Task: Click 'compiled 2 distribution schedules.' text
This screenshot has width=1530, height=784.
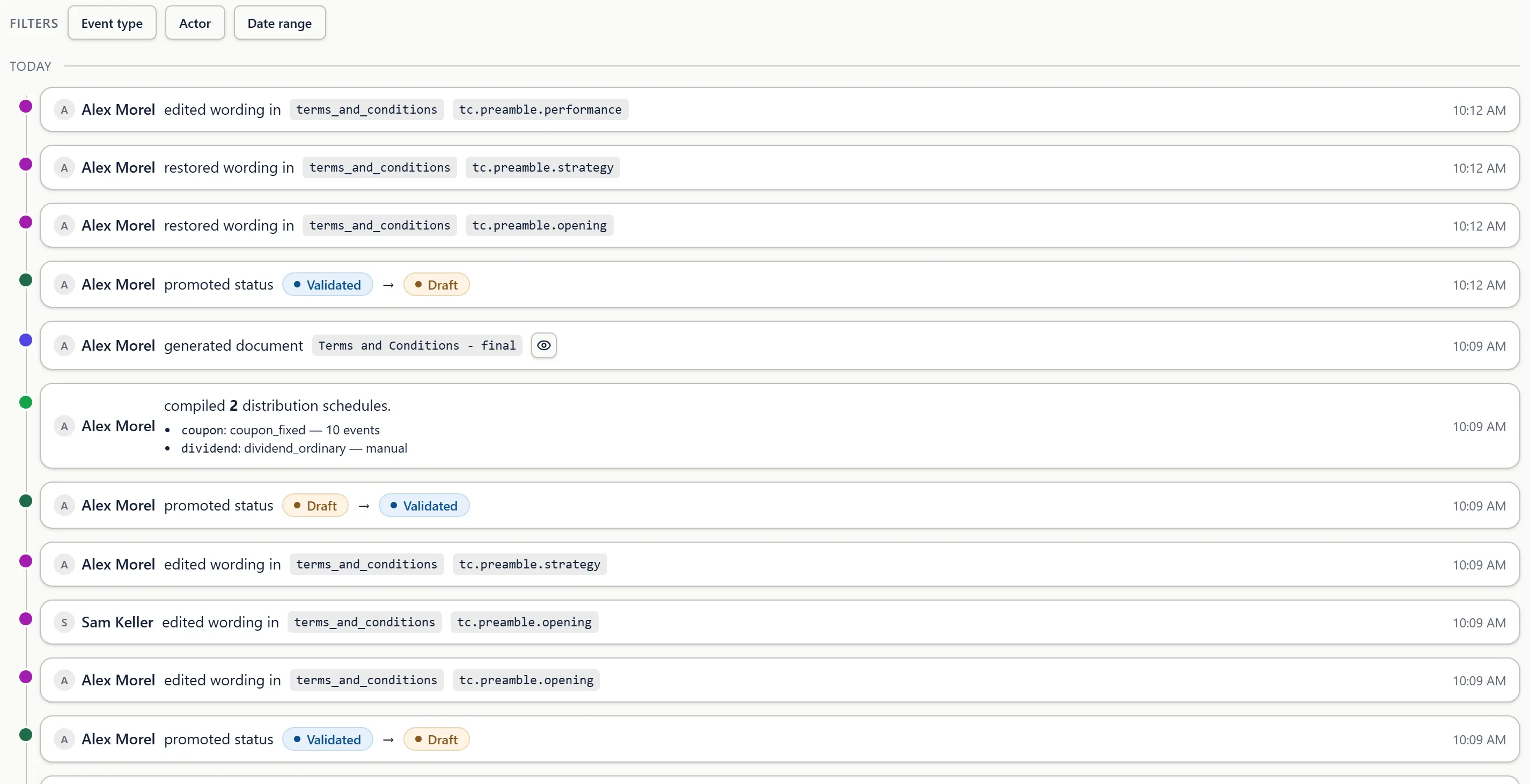Action: click(x=277, y=405)
